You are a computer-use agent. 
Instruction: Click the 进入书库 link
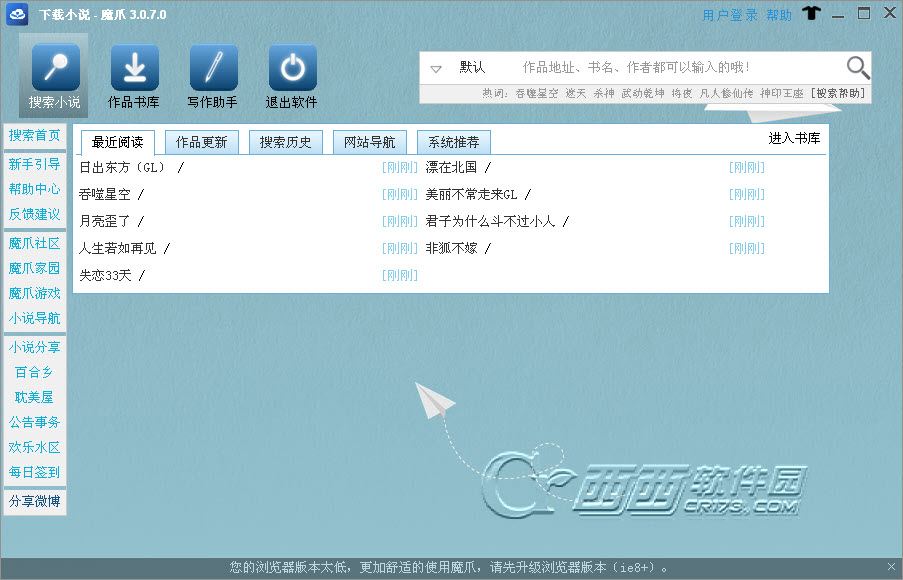794,138
